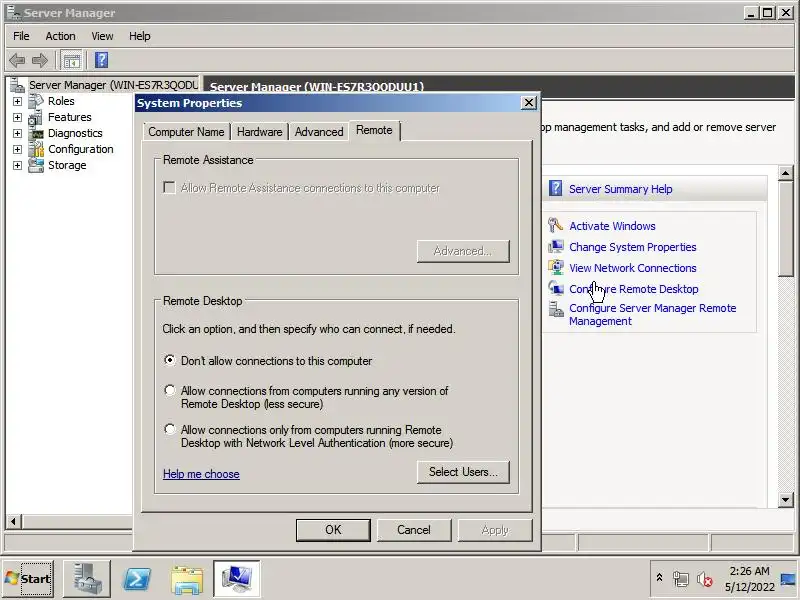
Task: Launch Windows PowerShell from the taskbar
Action: 137,579
